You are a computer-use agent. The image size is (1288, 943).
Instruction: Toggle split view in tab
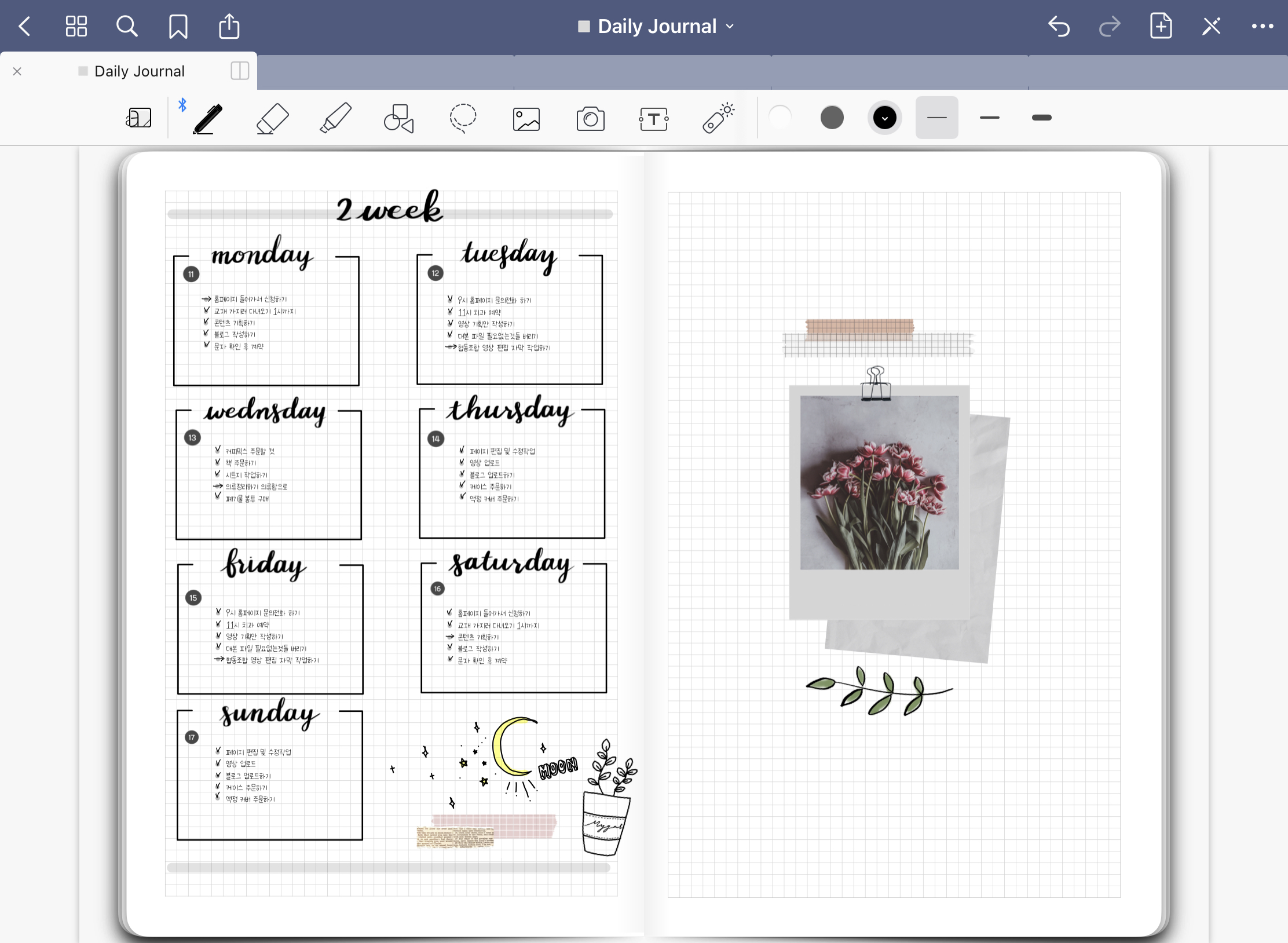239,71
